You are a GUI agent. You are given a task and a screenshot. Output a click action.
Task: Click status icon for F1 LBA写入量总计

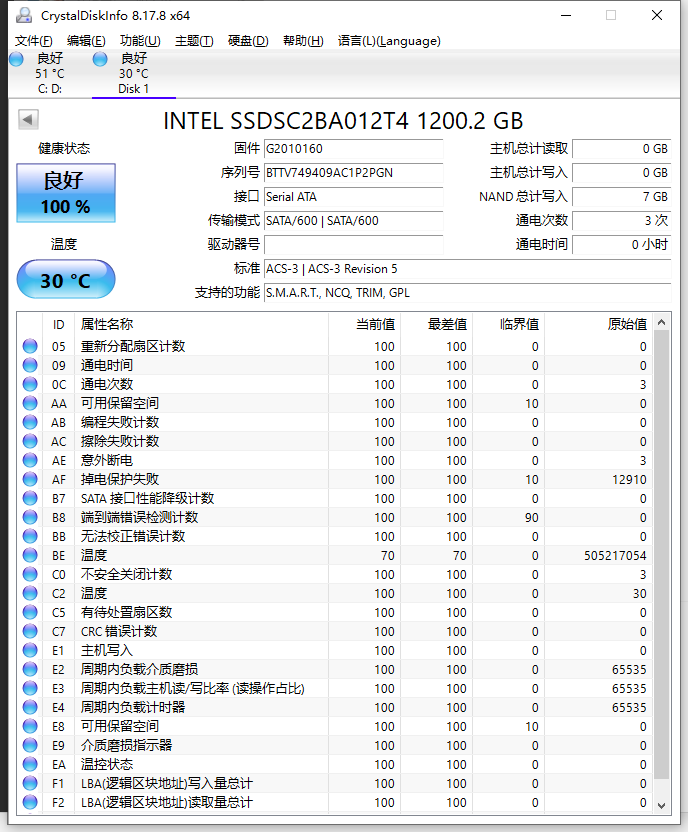[x=30, y=783]
